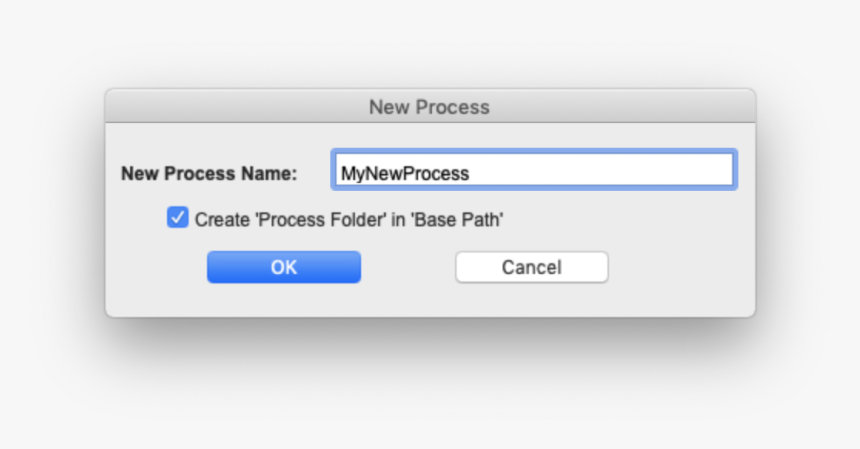Uncheck the Create 'Process Folder' checkbox
The image size is (860, 449).
[x=177, y=218]
